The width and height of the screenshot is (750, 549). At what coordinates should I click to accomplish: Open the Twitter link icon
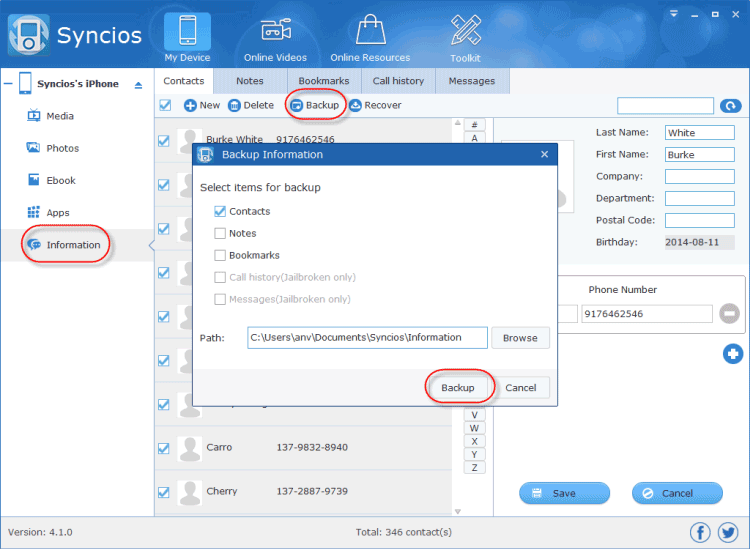728,532
